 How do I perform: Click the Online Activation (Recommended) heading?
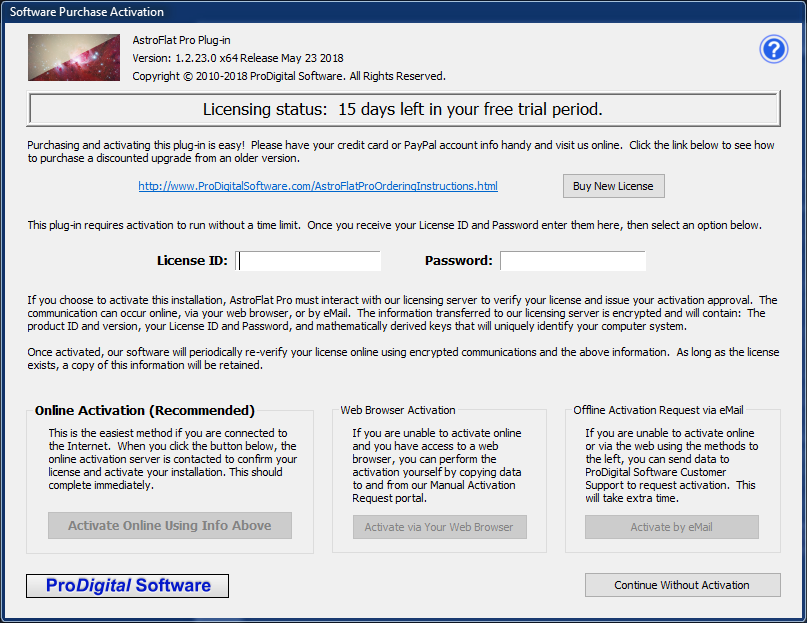coord(145,410)
